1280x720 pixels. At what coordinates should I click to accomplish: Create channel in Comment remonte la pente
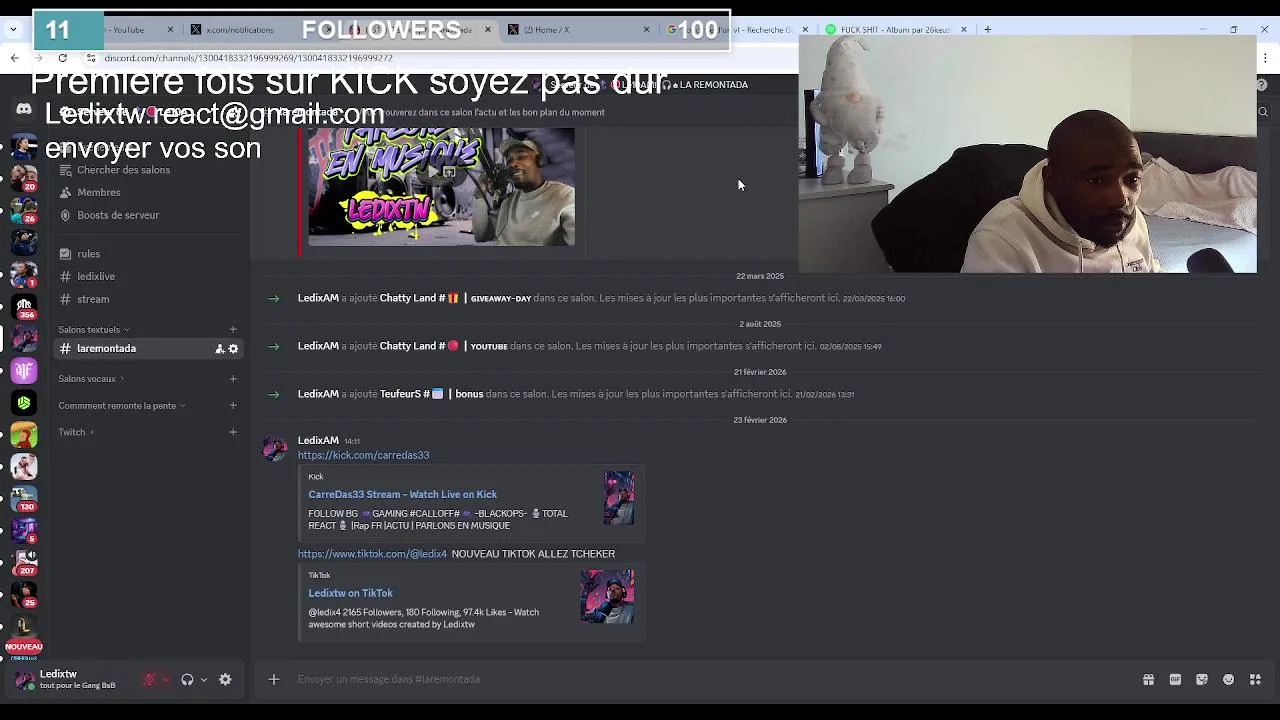pos(233,406)
